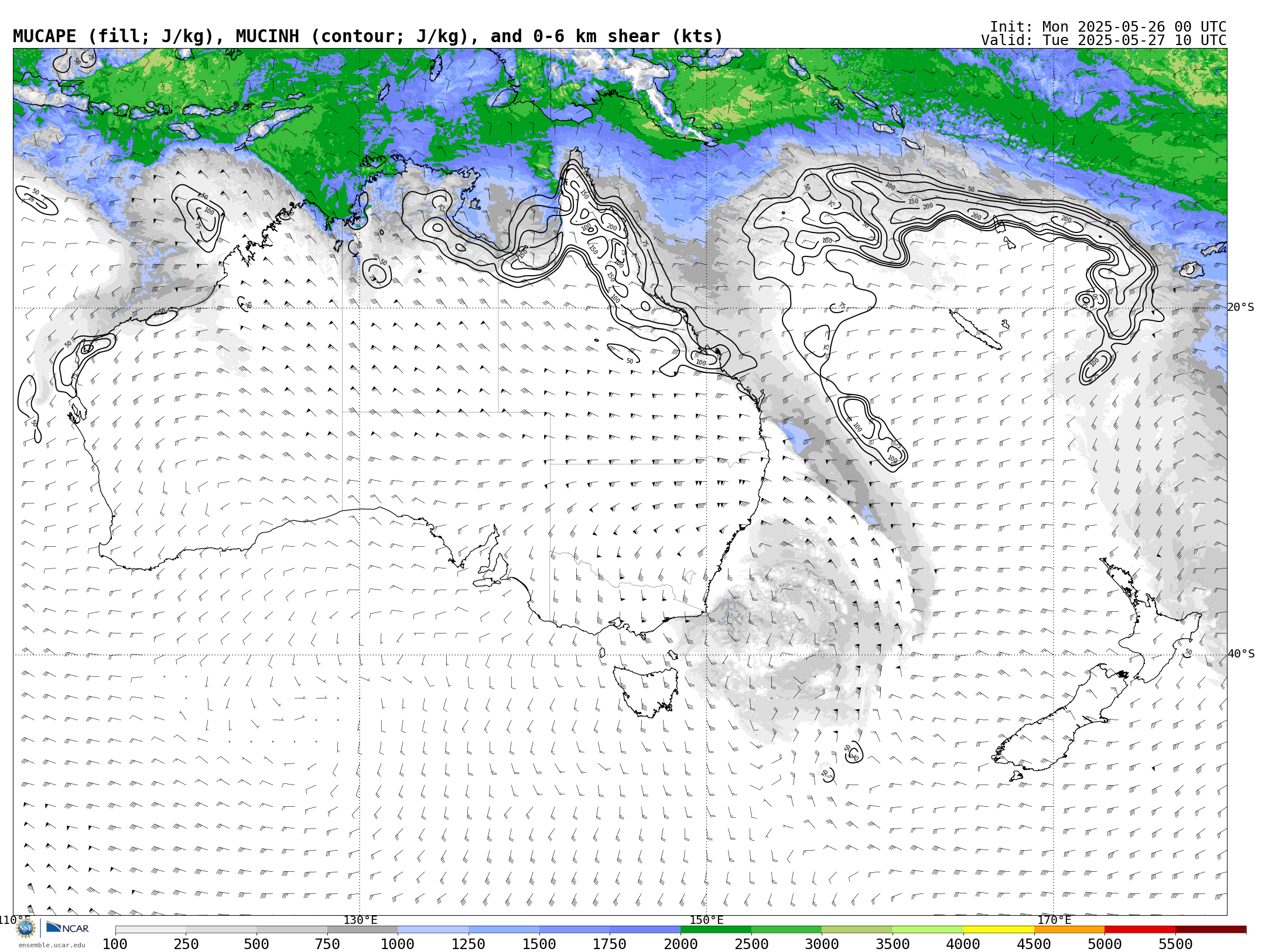
Task: Click the colorbar label 1750
Action: [x=610, y=944]
